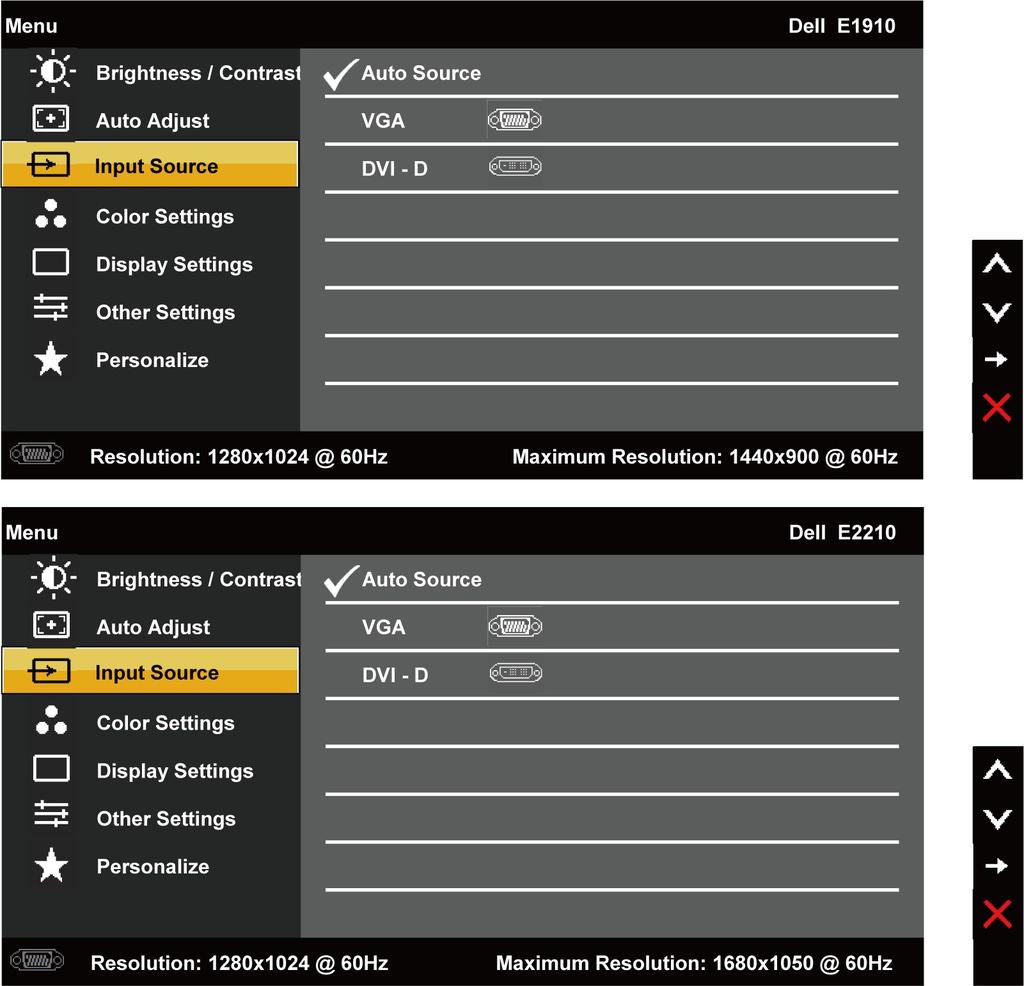
Task: Click the Other Settings sliders icon in E2210 menu
Action: point(52,814)
